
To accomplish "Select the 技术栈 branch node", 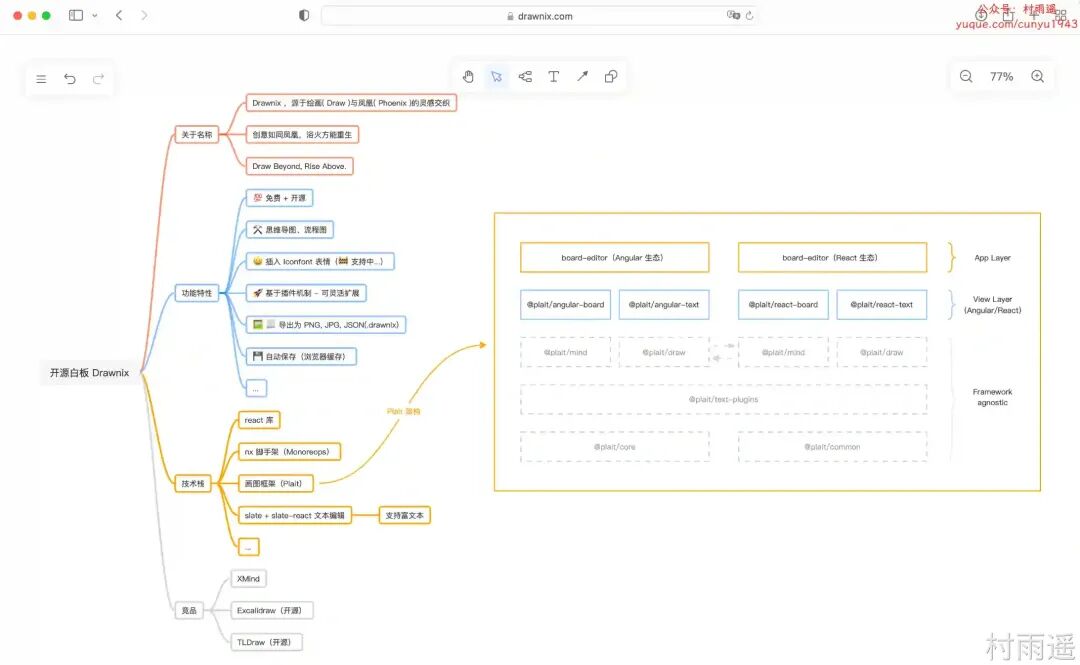I will pos(193,484).
